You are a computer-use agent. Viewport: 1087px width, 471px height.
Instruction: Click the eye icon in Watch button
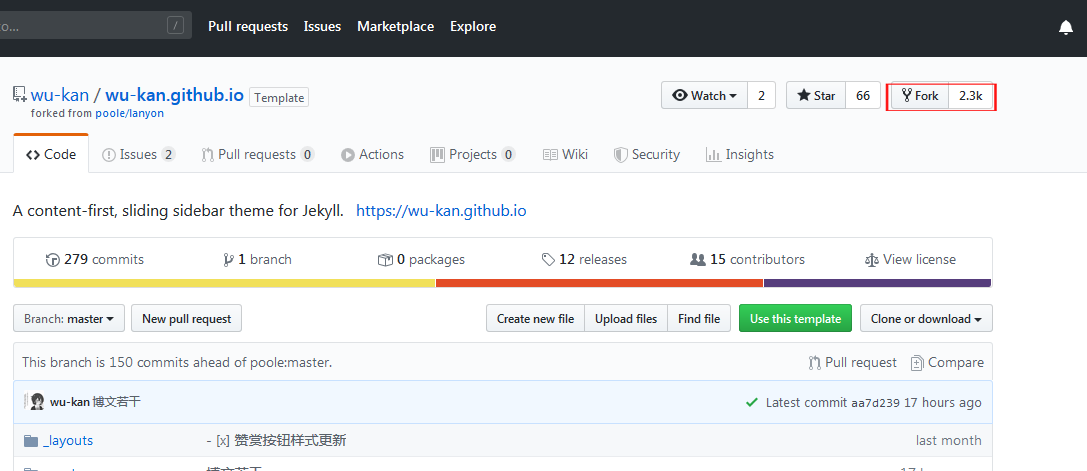tap(680, 96)
